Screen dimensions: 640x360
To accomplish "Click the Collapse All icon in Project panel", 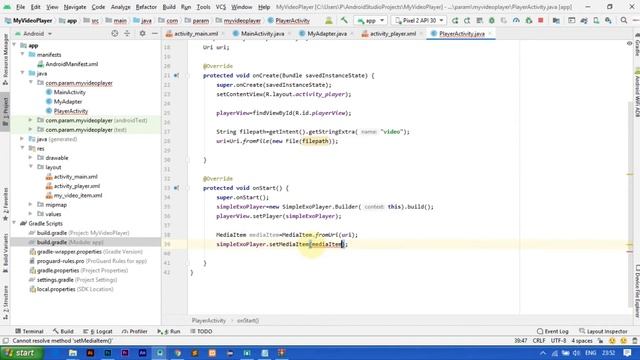I will [127, 33].
